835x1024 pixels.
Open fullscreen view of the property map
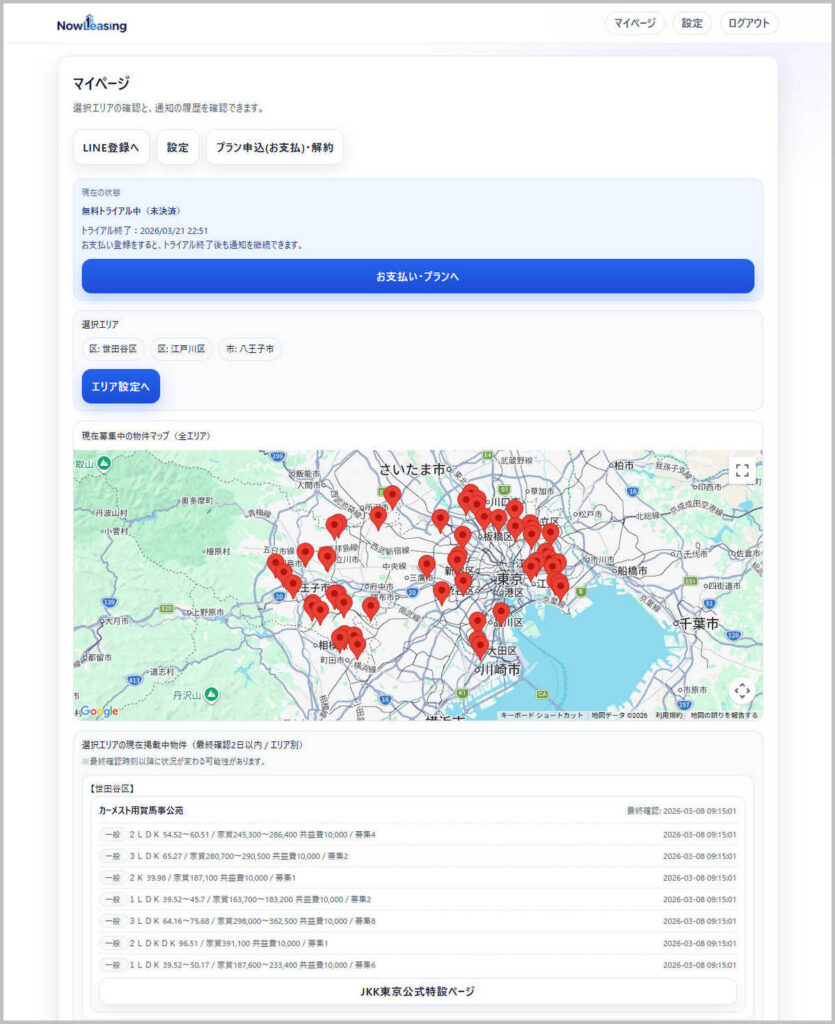tap(742, 469)
